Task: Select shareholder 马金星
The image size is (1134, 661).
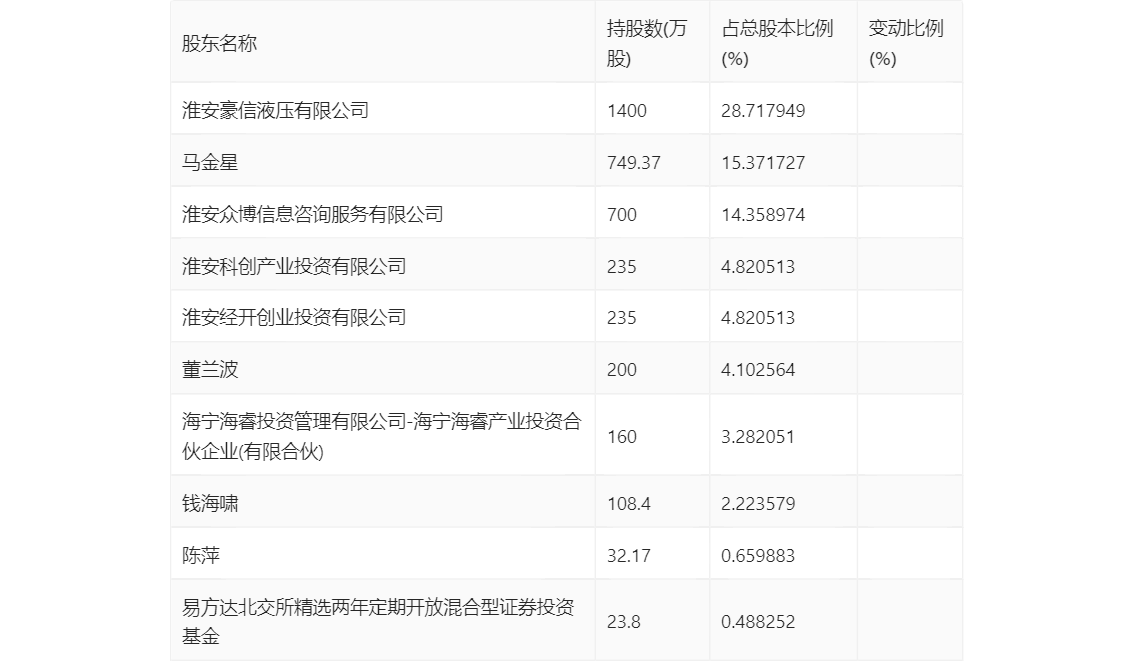Action: pyautogui.click(x=210, y=163)
